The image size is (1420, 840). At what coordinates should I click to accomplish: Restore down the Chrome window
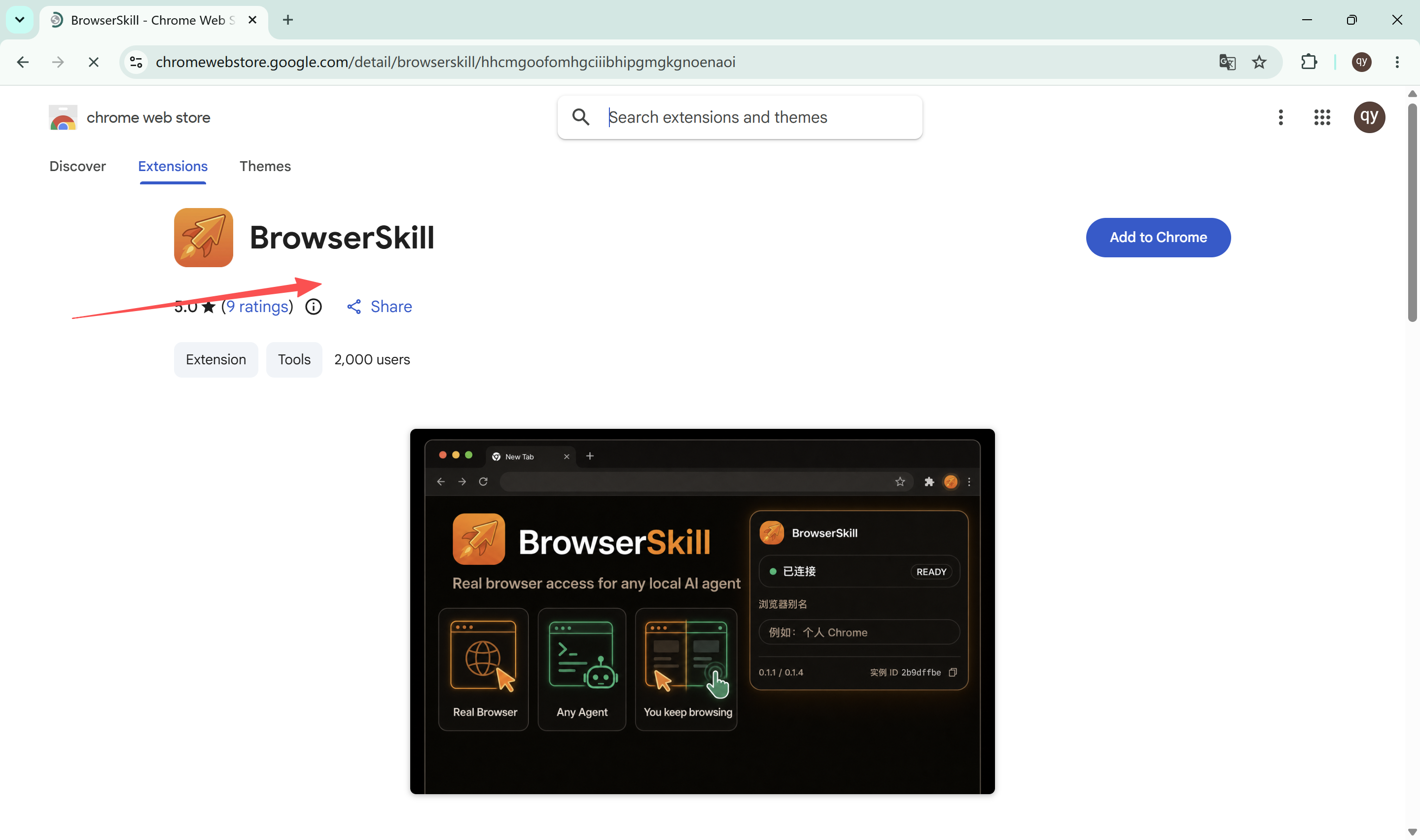click(1351, 20)
